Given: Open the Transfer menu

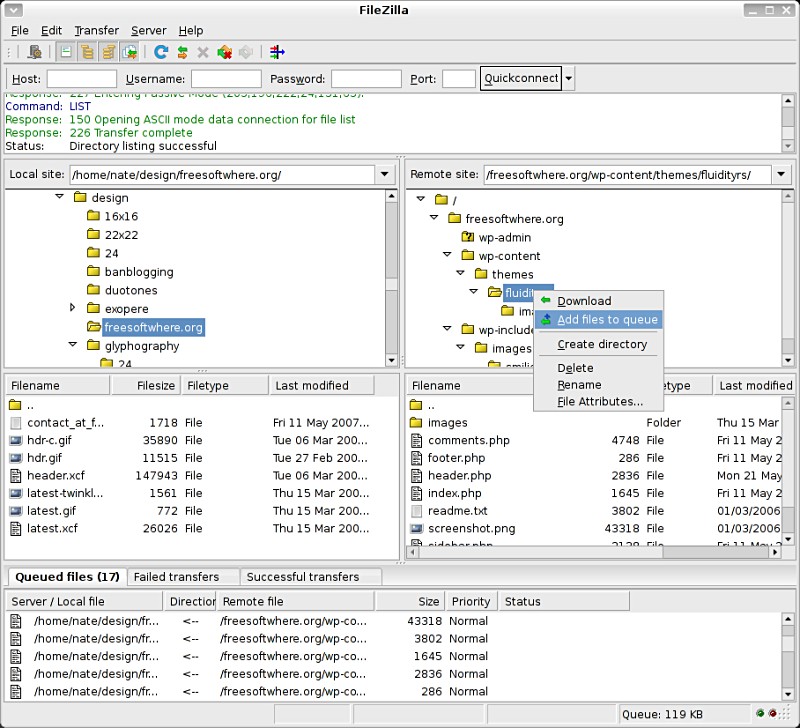Looking at the screenshot, I should coord(96,31).
